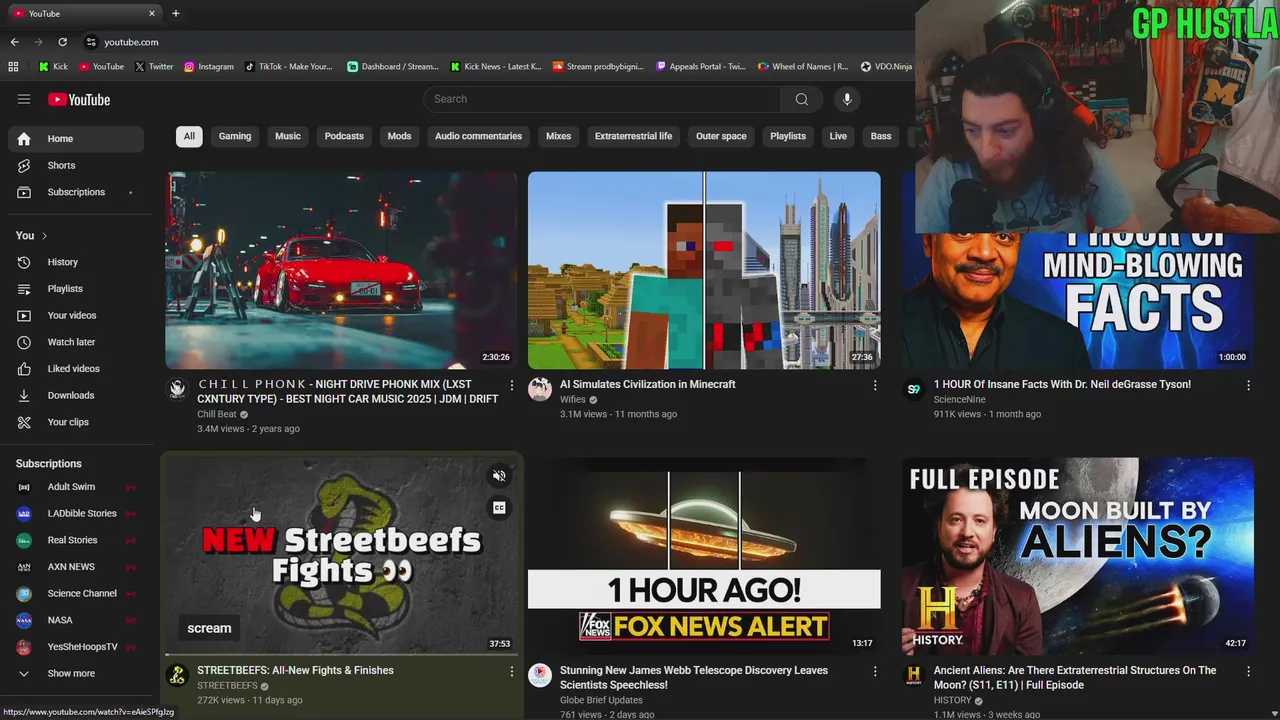Select the Audio commentaries chip
This screenshot has width=1280, height=720.
(x=478, y=136)
